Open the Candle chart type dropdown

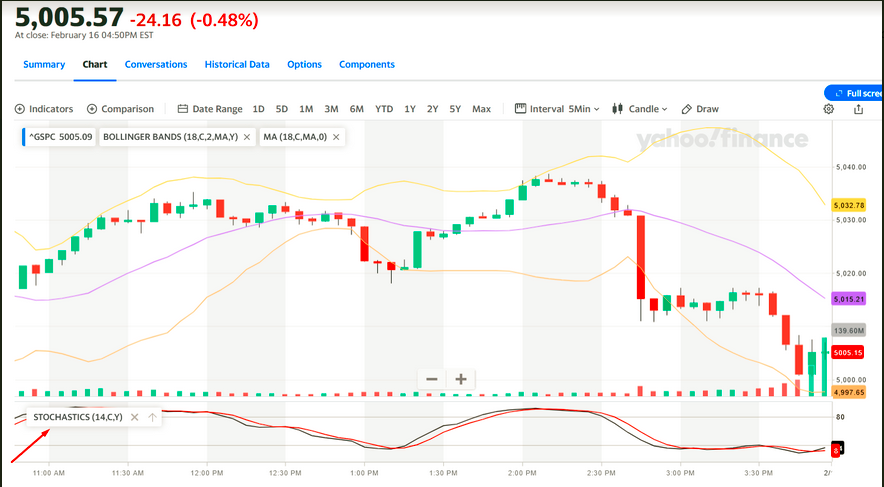click(639, 109)
